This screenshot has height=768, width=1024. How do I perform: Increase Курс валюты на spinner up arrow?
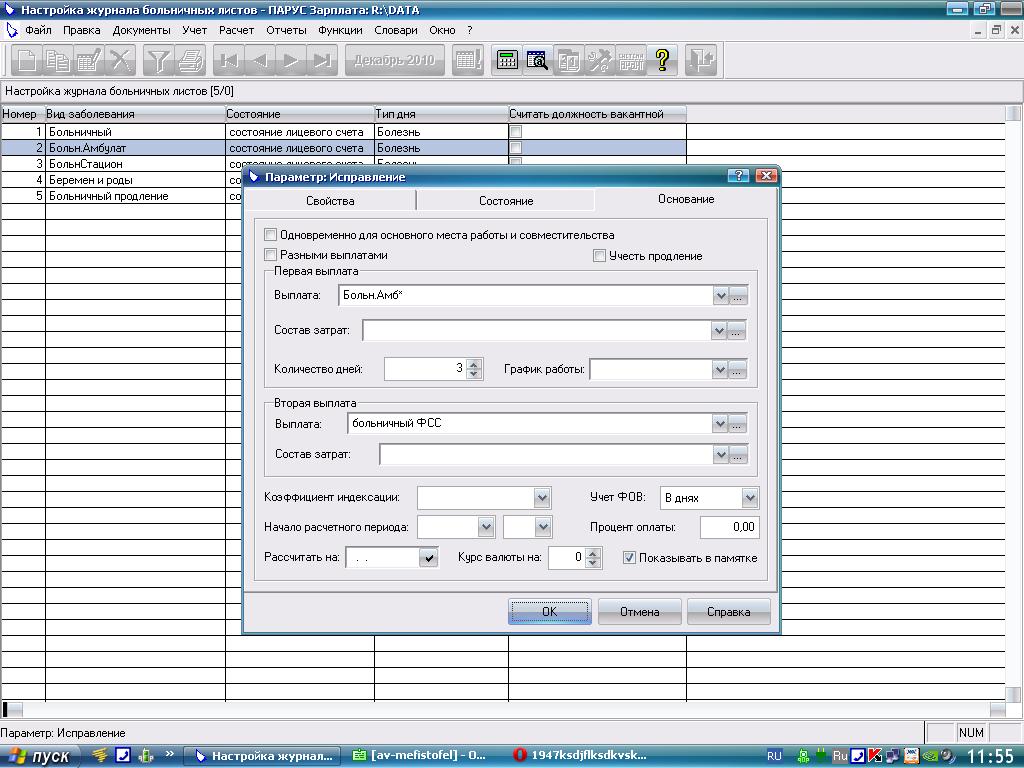[x=592, y=554]
